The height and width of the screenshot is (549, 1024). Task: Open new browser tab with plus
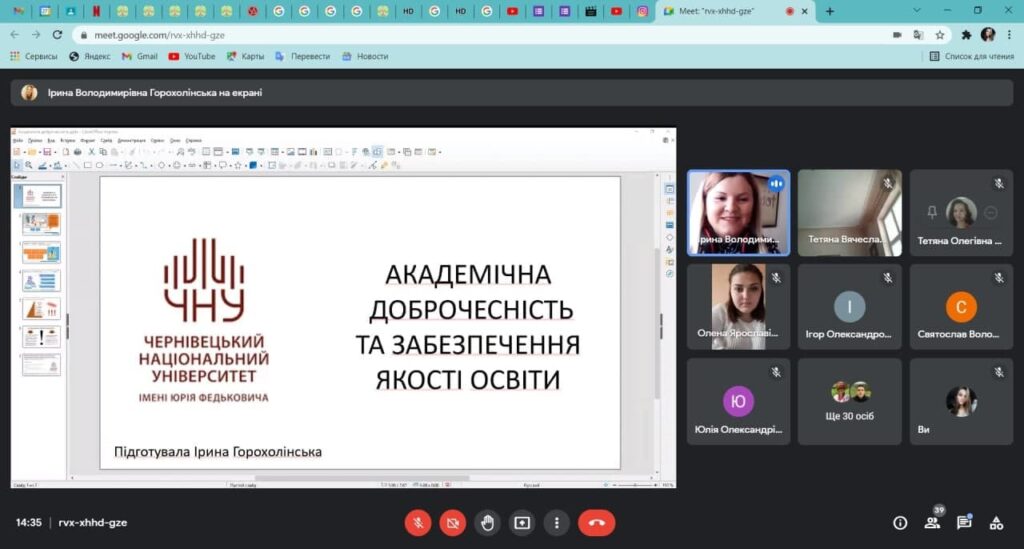(829, 11)
